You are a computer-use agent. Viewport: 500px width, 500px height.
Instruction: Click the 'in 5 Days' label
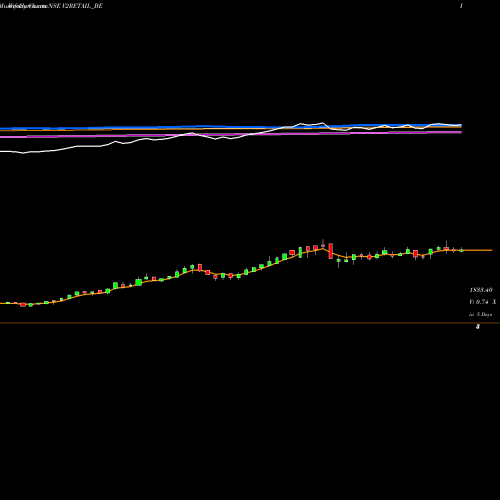tap(480, 314)
